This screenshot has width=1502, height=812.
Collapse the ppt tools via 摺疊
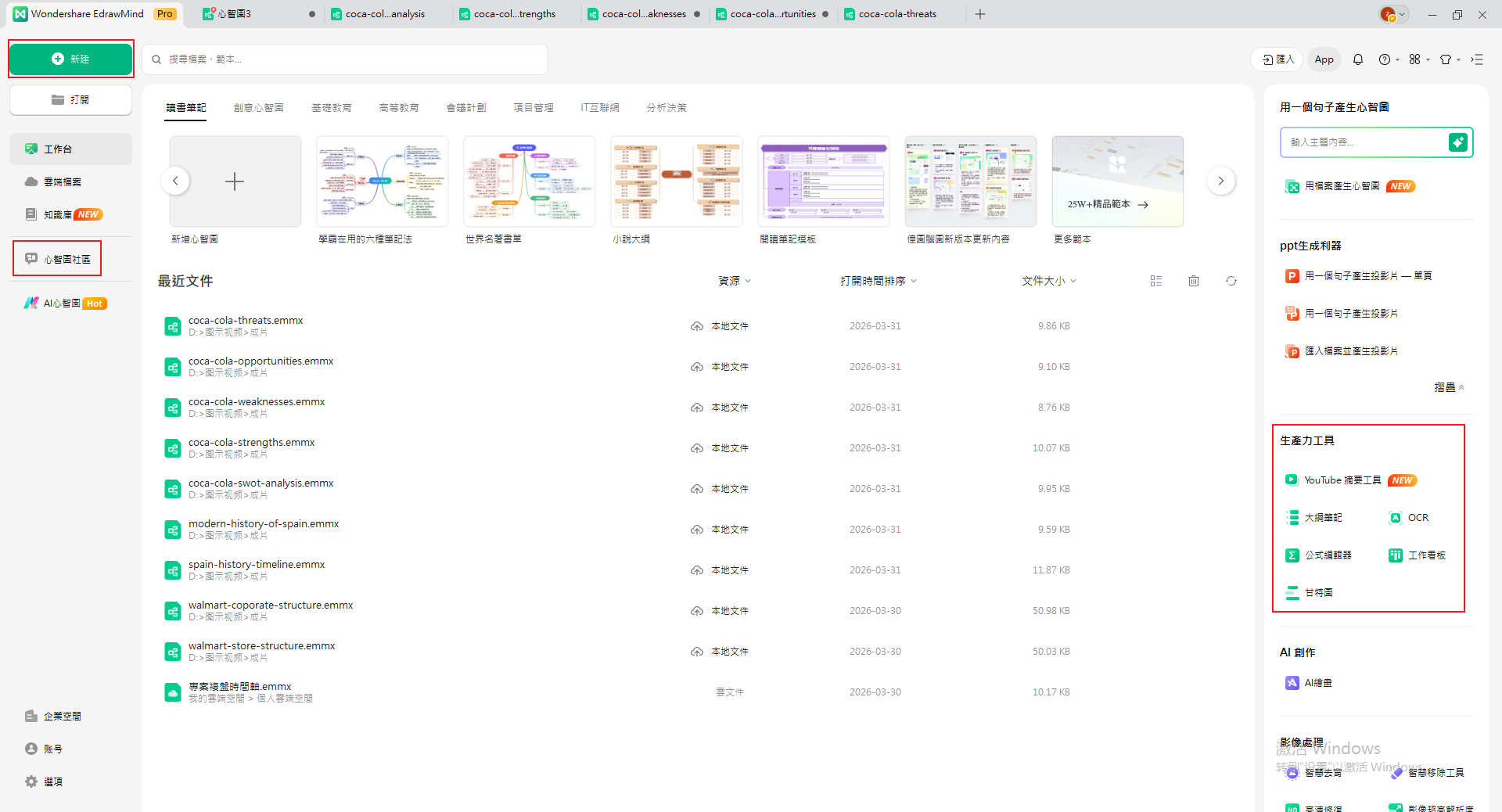click(x=1448, y=387)
